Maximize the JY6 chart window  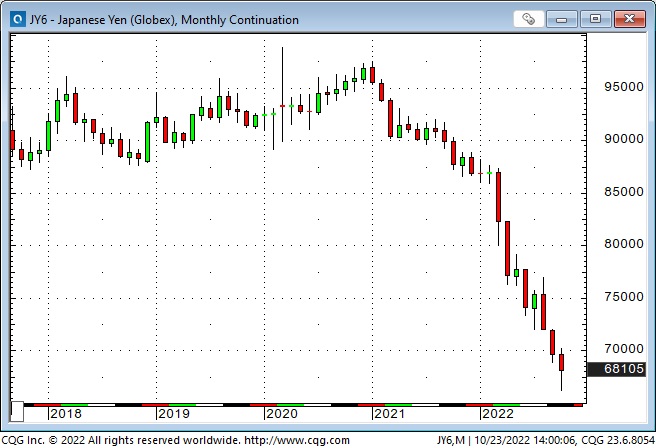click(x=595, y=19)
